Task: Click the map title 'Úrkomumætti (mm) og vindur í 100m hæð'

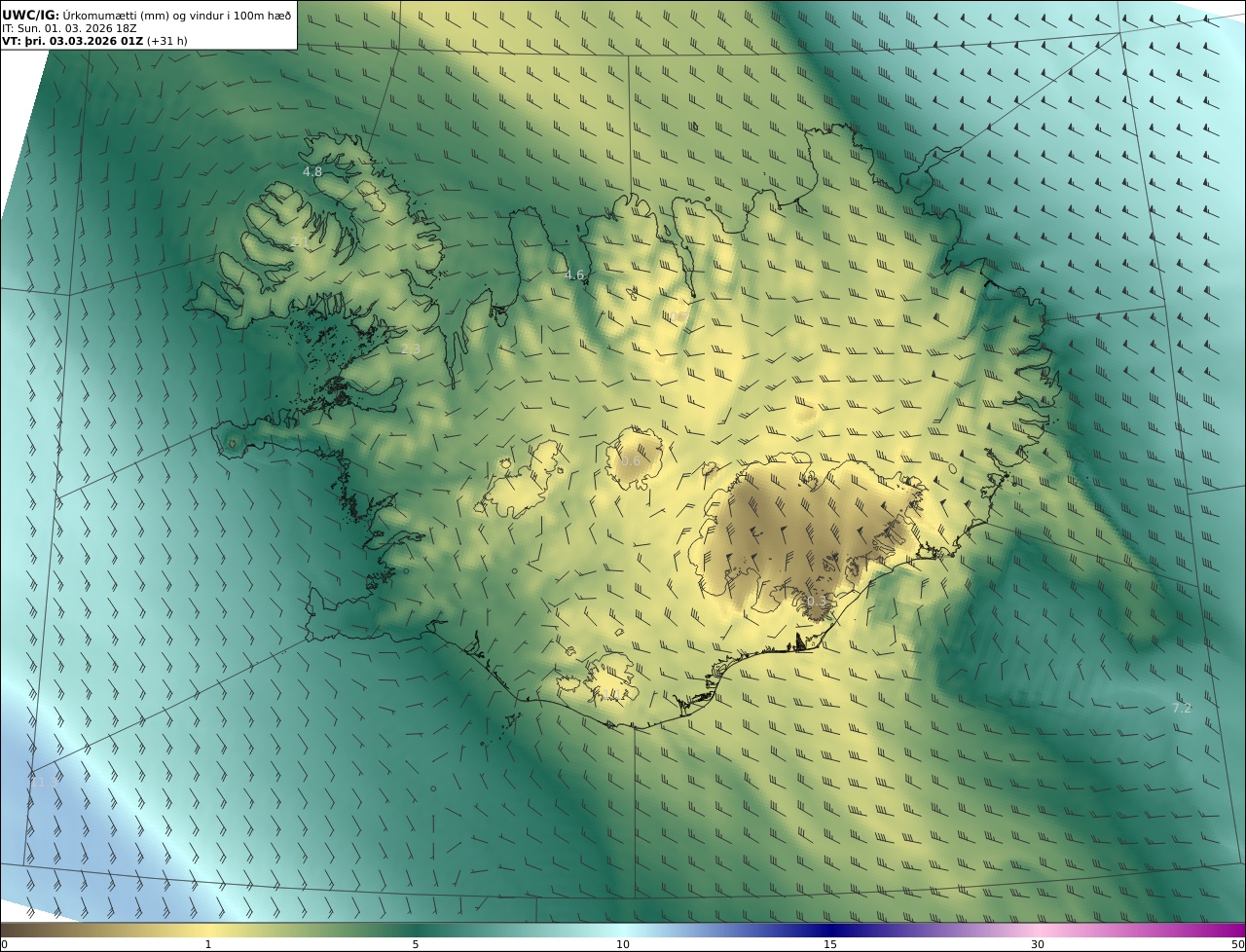Action: [176, 15]
